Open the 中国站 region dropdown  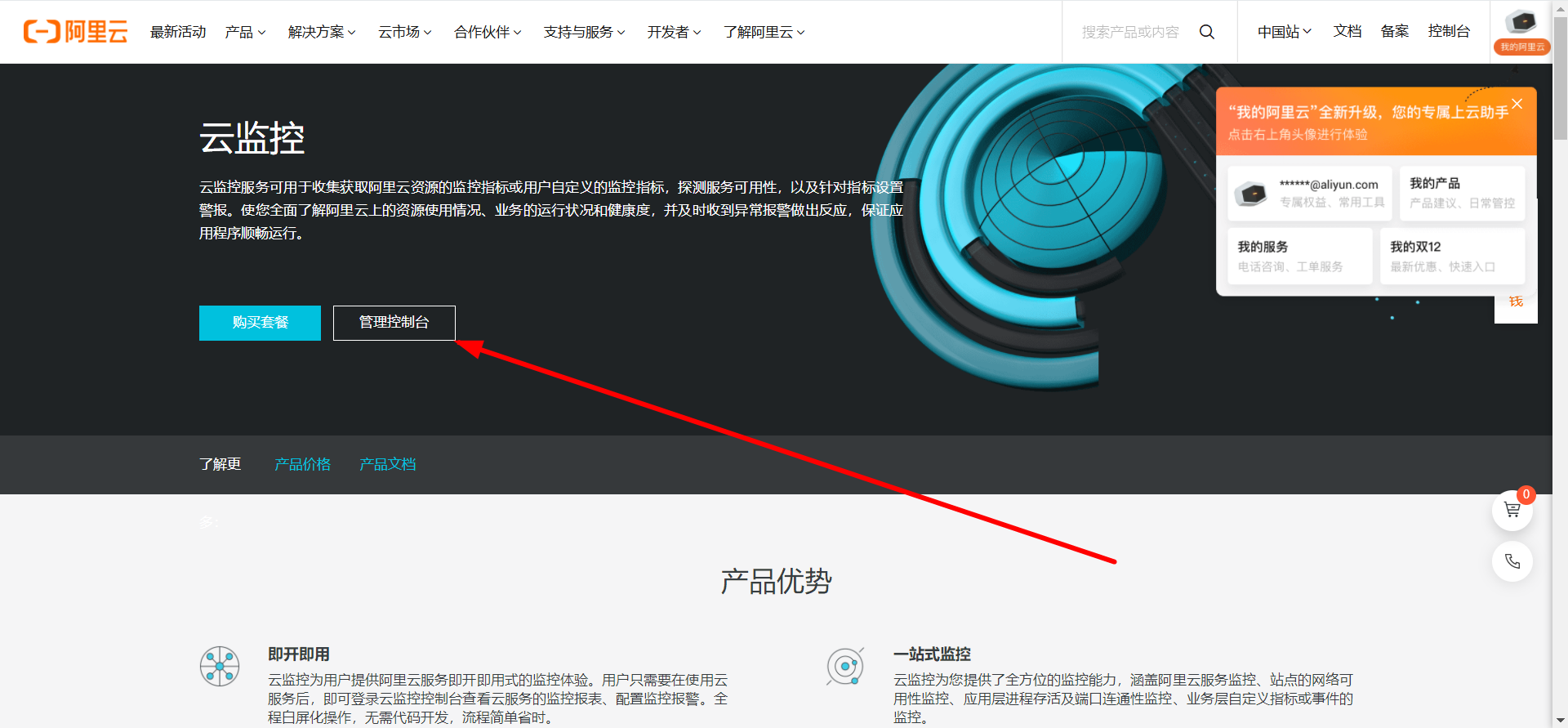click(x=1284, y=32)
